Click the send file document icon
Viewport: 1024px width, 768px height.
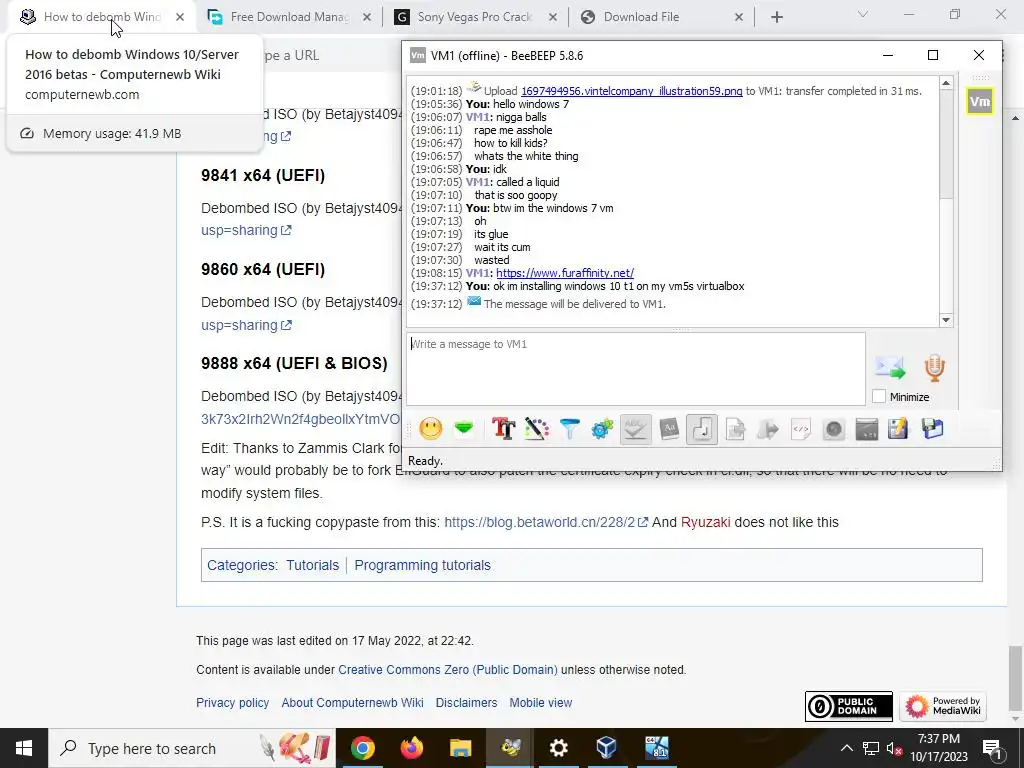tap(735, 429)
